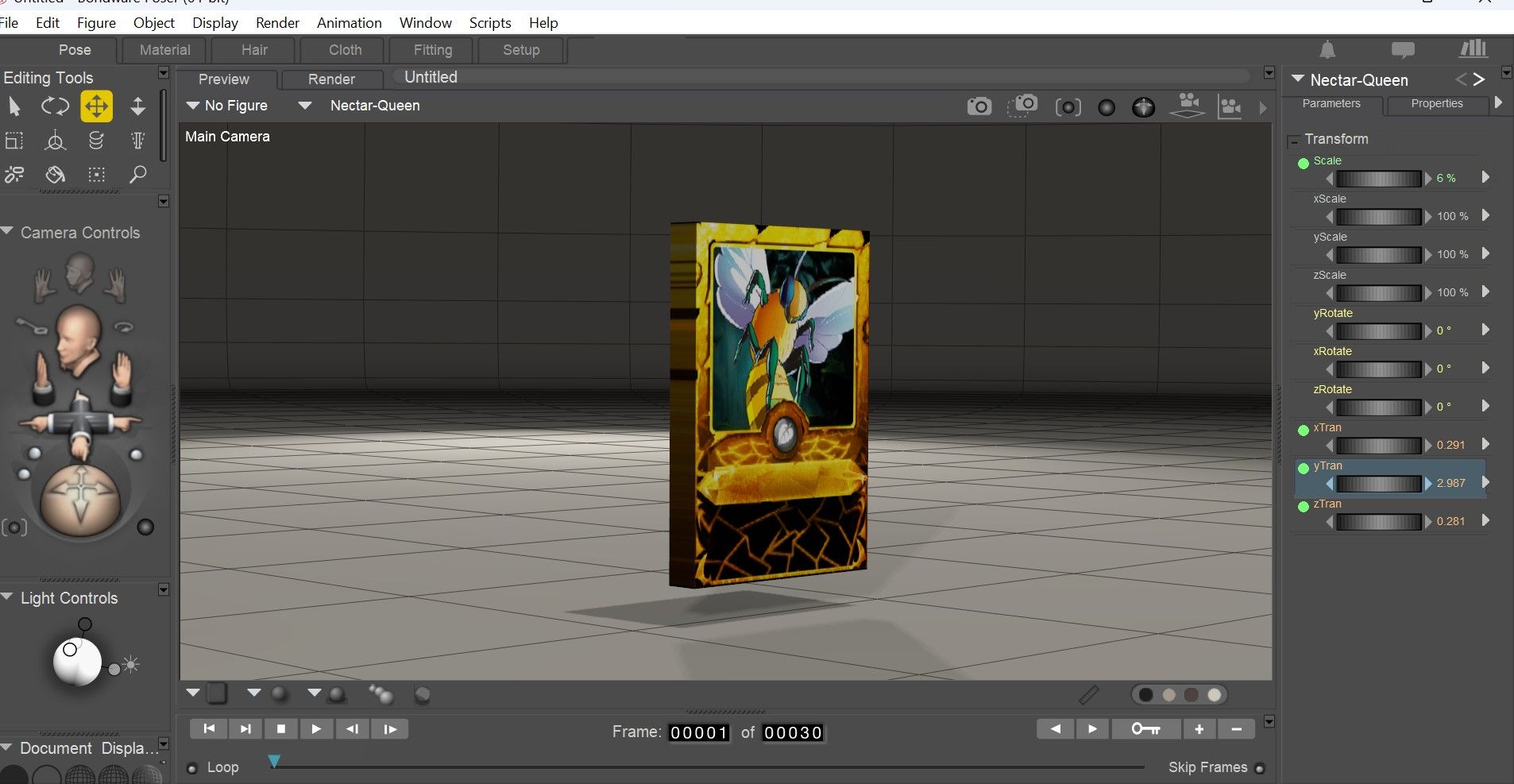Click the ruler icon below the viewport
This screenshot has height=784, width=1514.
point(1089,695)
